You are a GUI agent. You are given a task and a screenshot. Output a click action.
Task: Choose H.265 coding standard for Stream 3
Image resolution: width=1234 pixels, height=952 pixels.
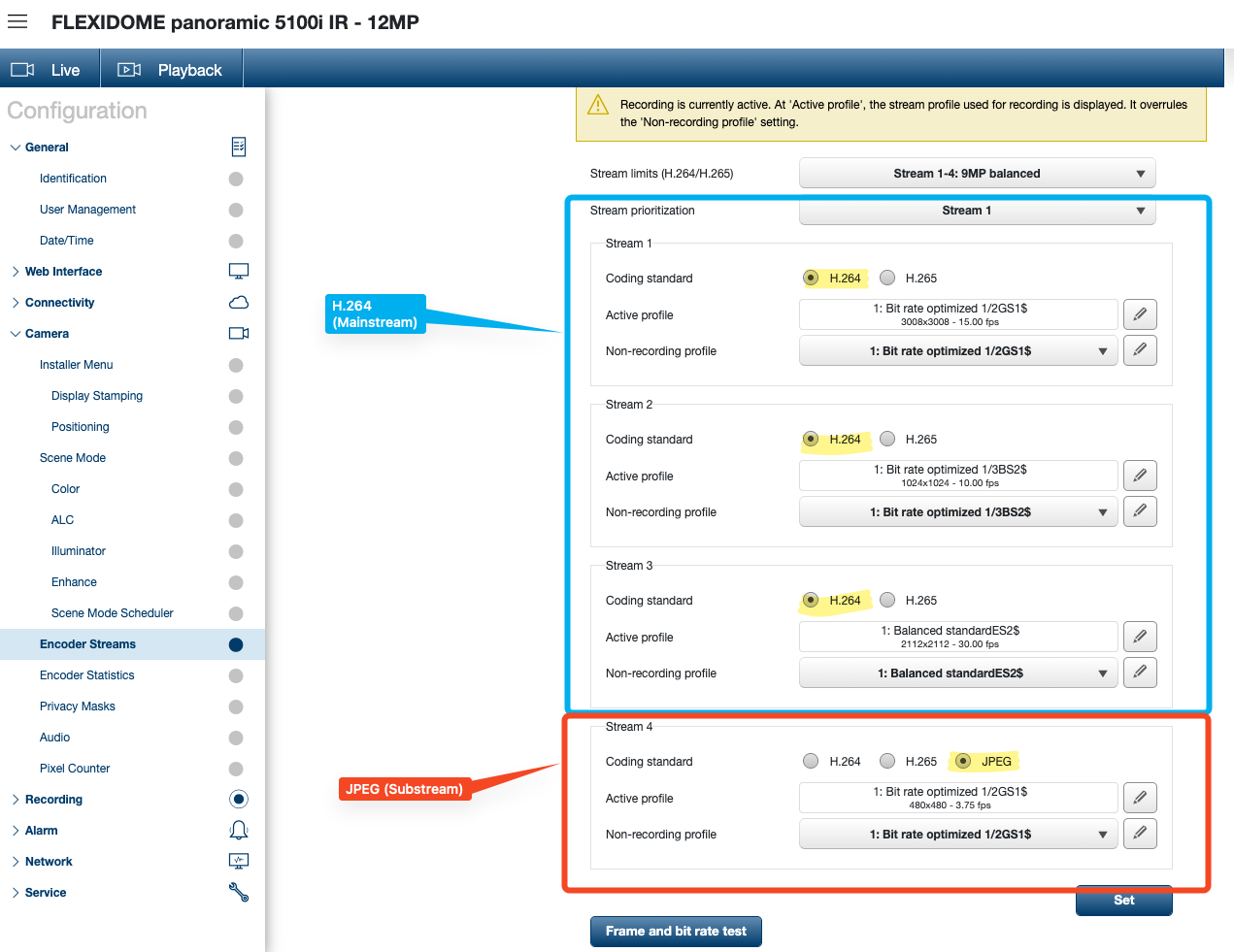tap(887, 600)
